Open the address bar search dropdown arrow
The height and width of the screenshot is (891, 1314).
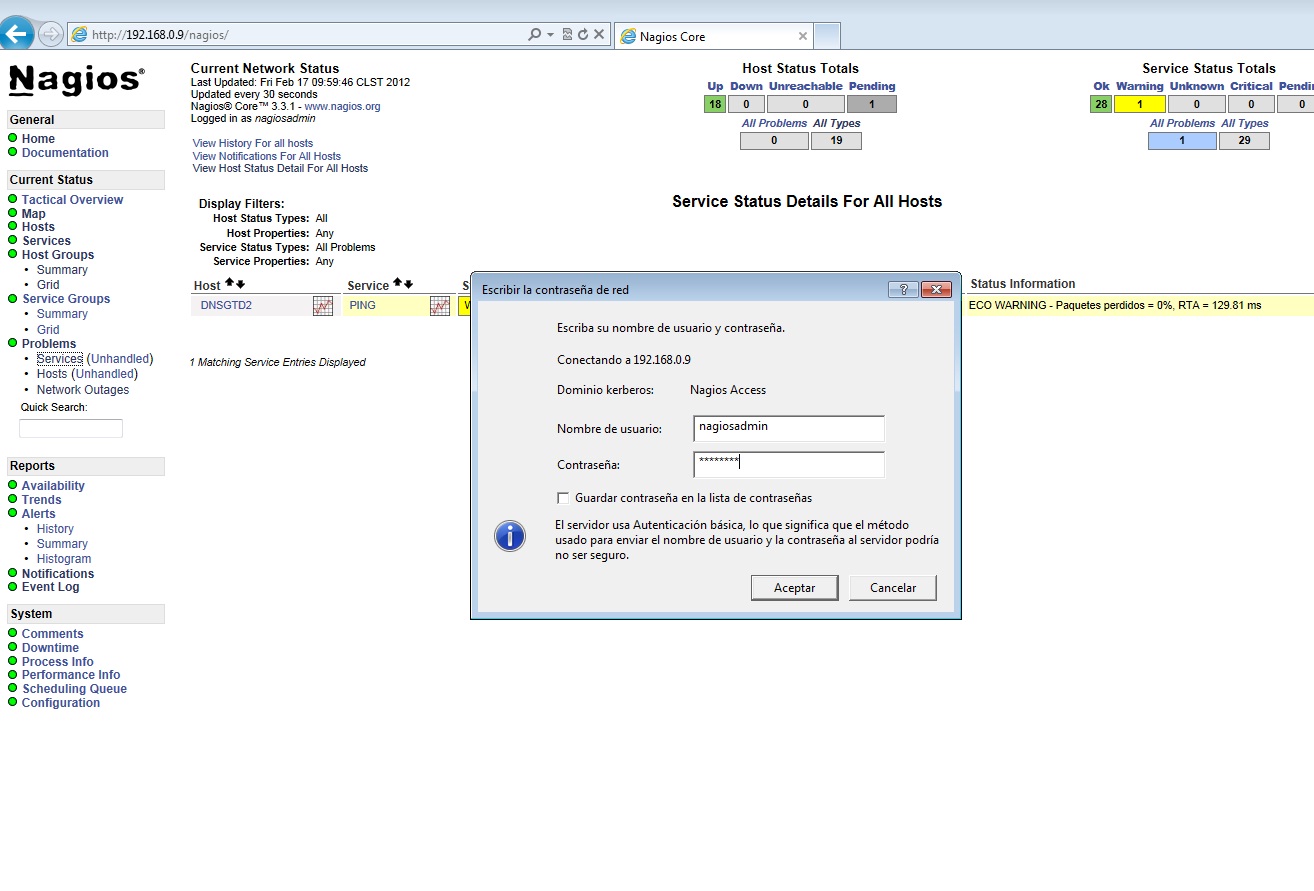click(550, 34)
